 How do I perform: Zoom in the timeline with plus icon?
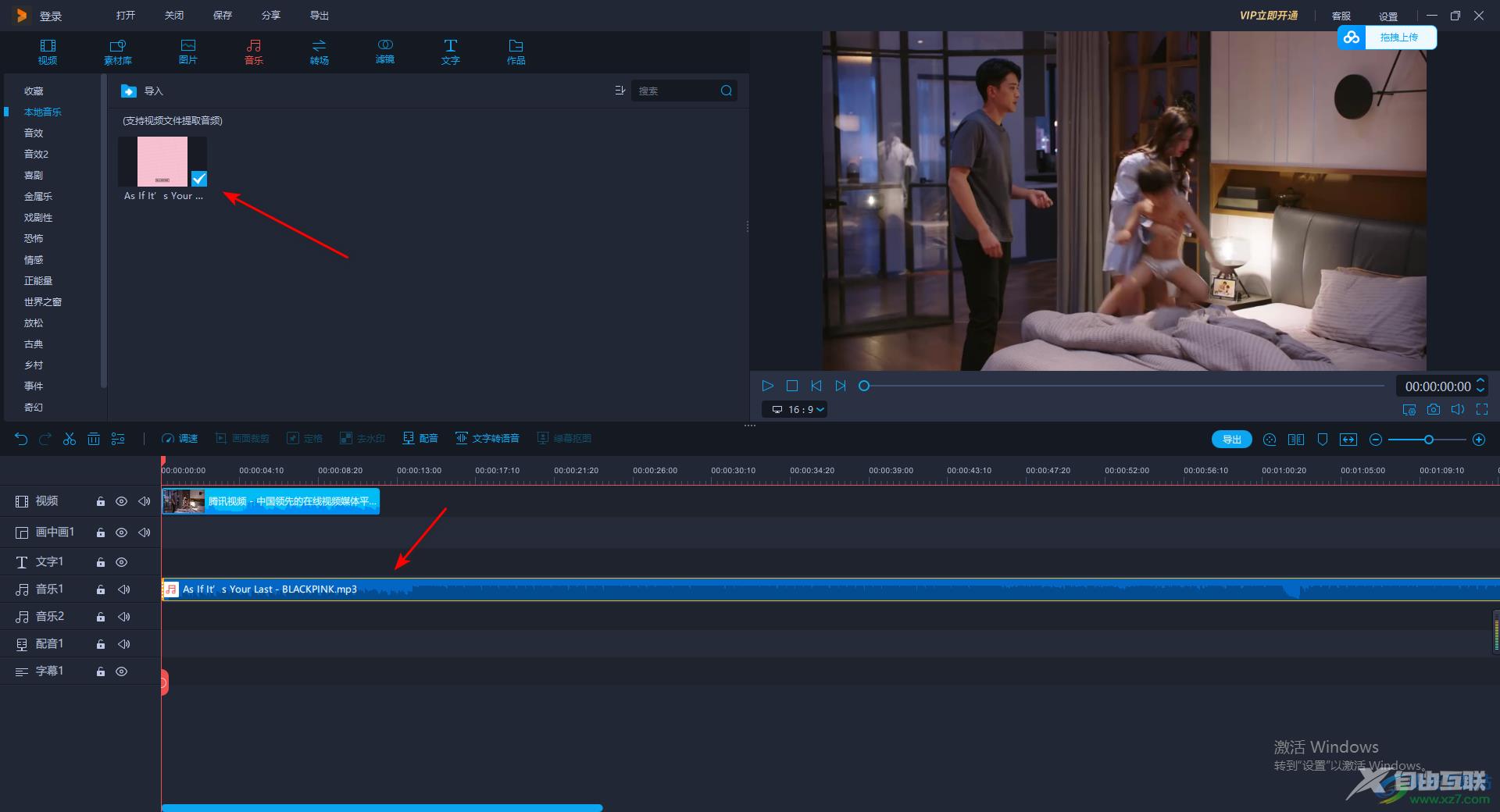tap(1479, 440)
